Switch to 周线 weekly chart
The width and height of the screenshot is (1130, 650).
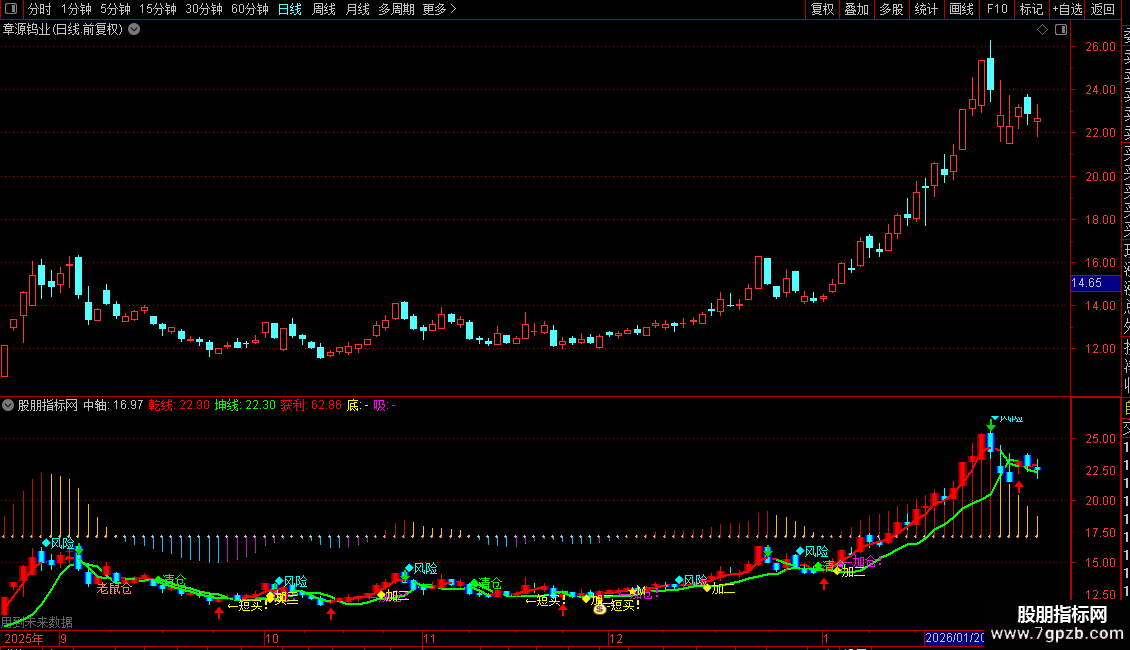coord(324,9)
